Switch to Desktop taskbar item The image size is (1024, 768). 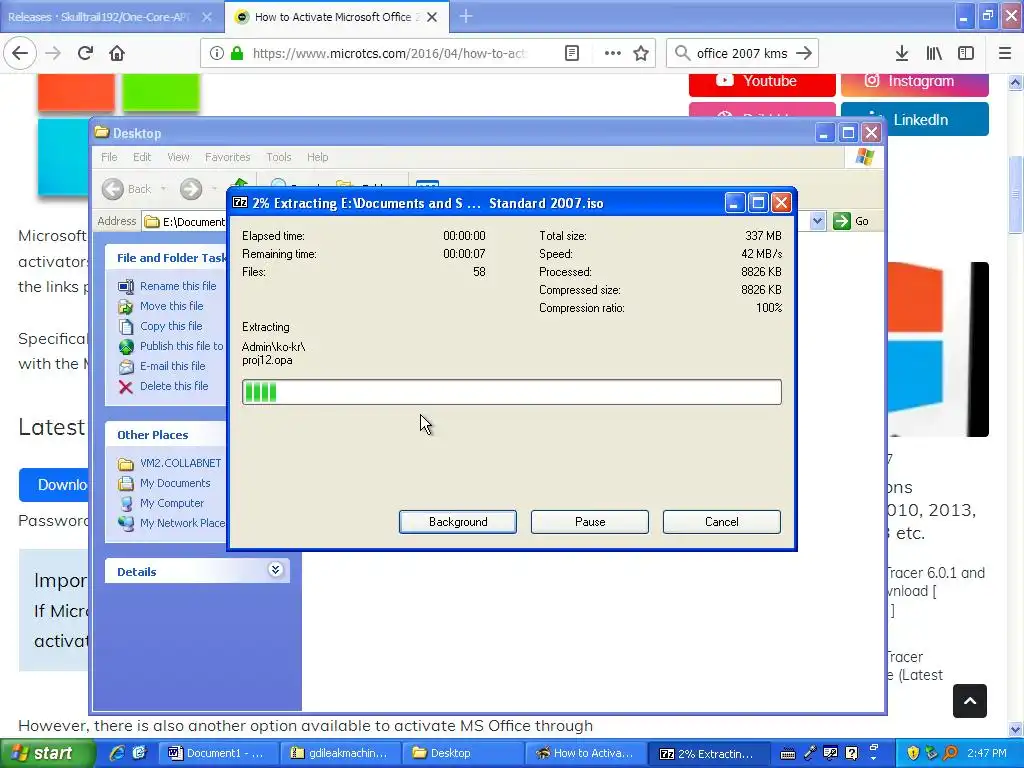tap(463, 753)
